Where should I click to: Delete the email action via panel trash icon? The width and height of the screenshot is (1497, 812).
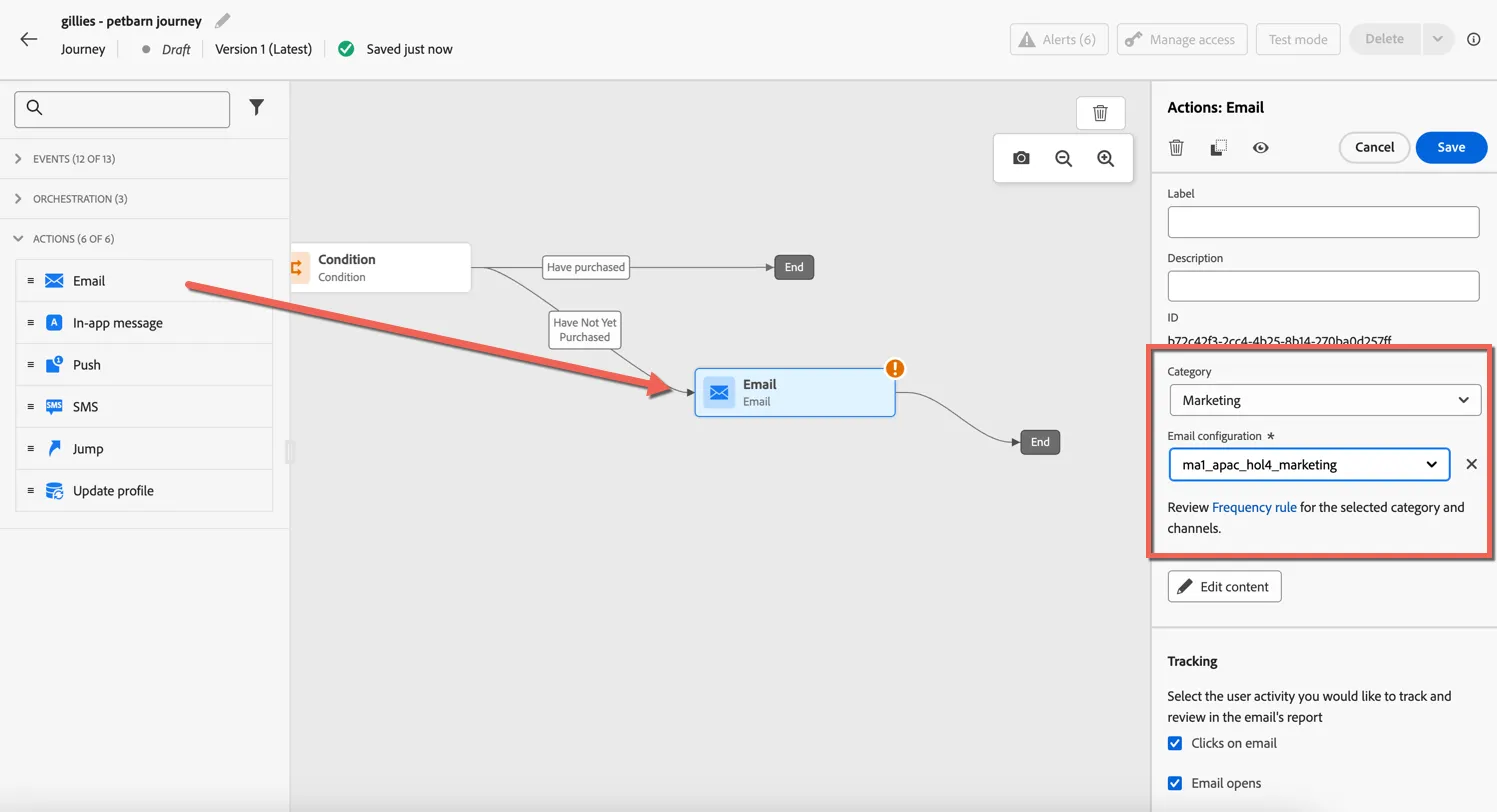1176,147
